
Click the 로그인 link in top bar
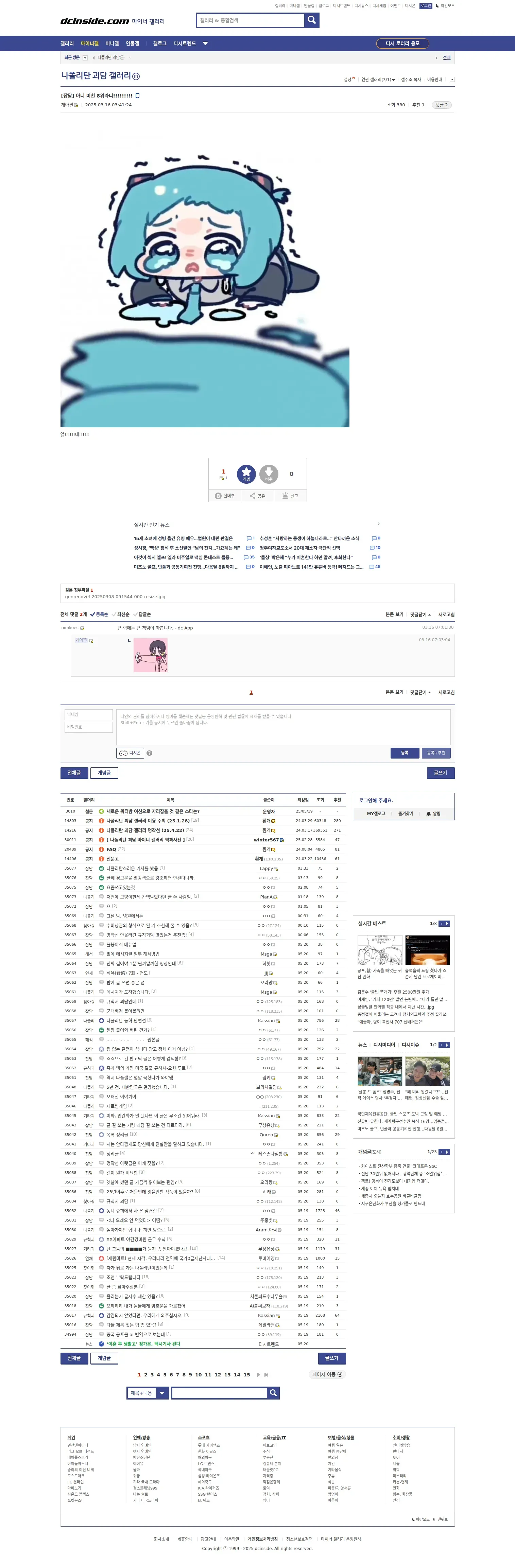point(426,5)
